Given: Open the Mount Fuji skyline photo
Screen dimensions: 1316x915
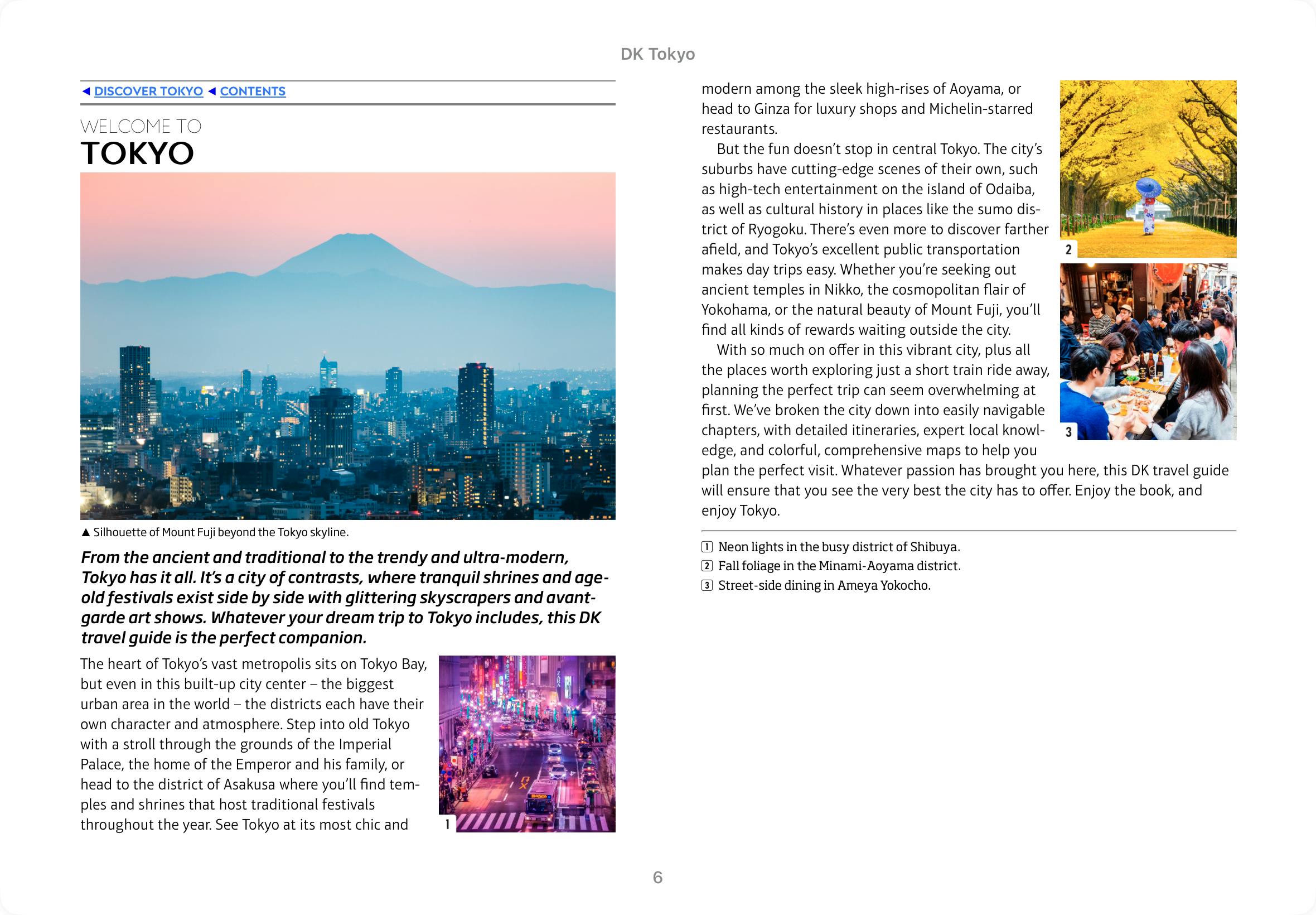Looking at the screenshot, I should point(348,346).
